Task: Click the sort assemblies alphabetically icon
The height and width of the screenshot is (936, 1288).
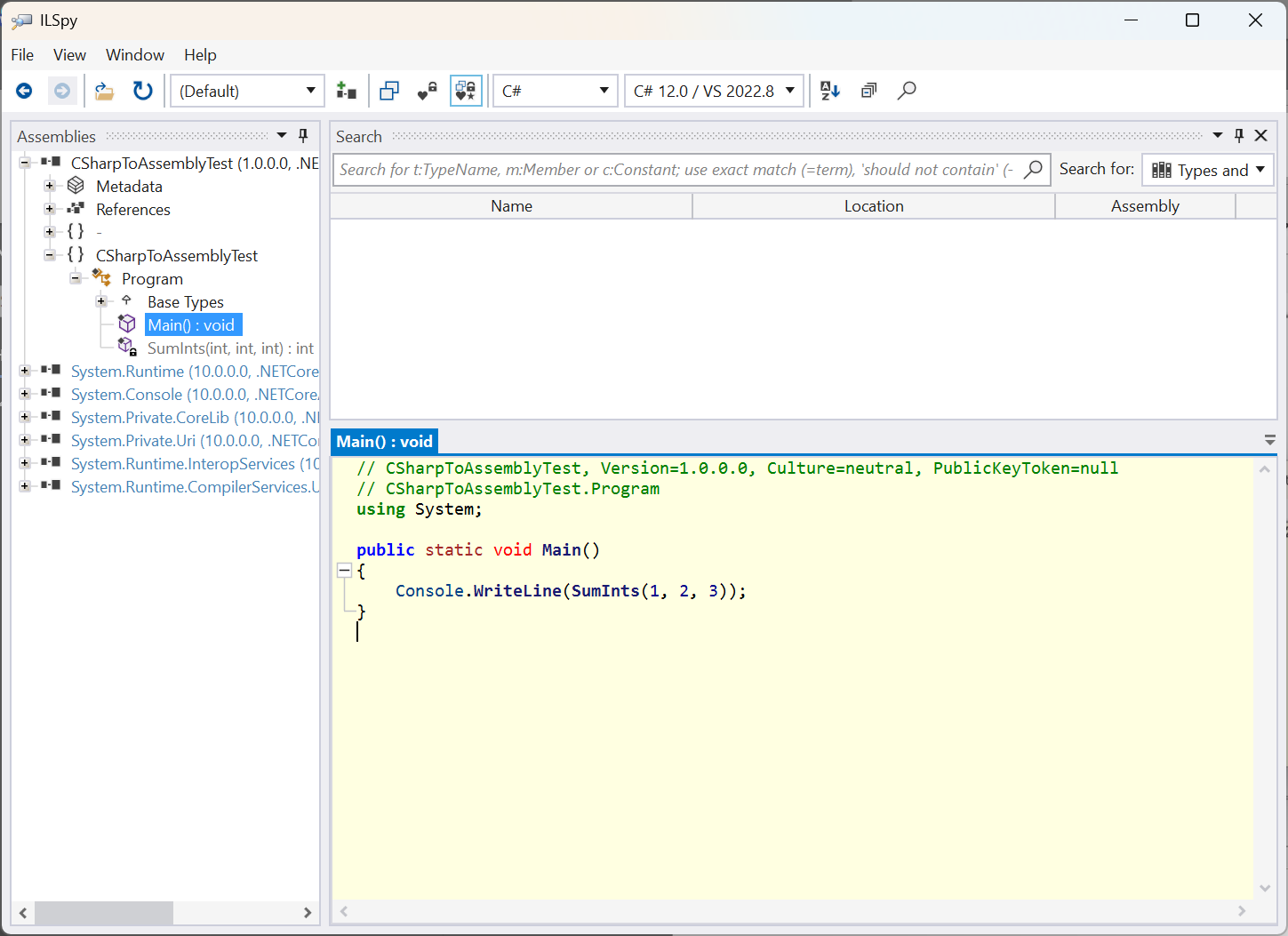Action: 829,90
